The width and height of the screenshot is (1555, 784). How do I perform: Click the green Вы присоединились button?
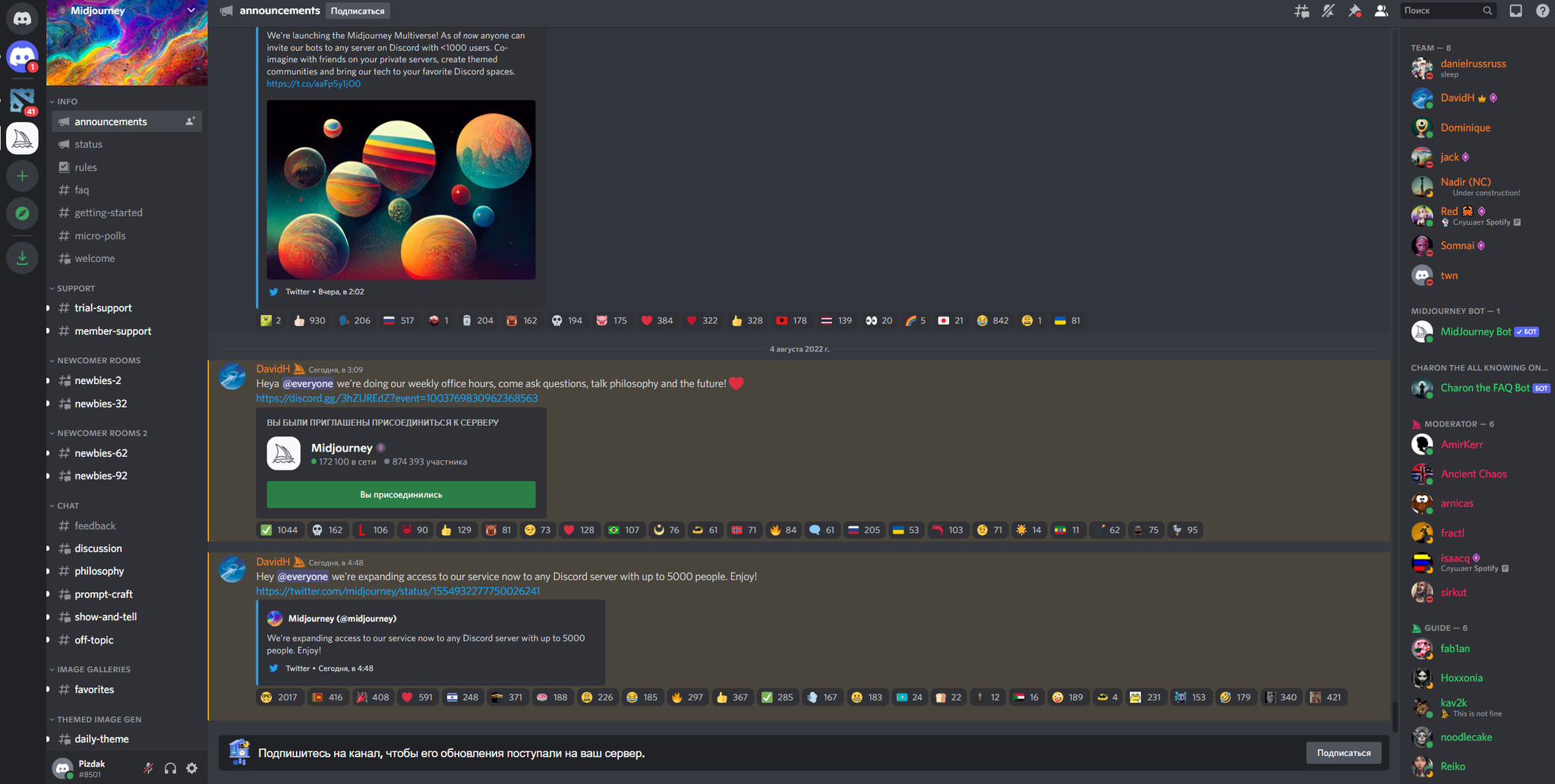401,495
